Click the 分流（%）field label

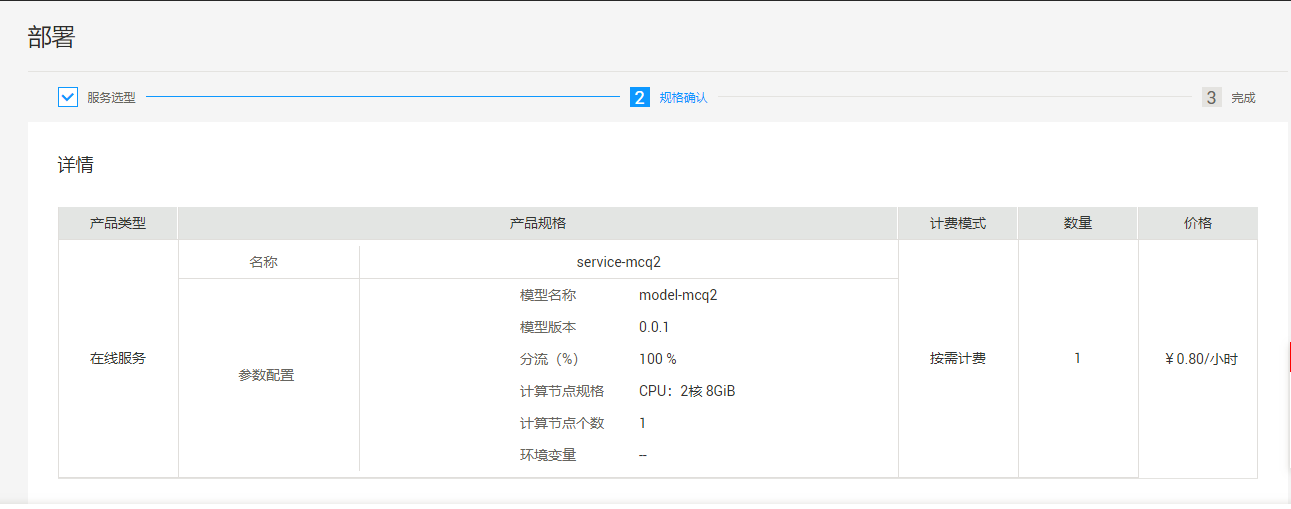(549, 359)
